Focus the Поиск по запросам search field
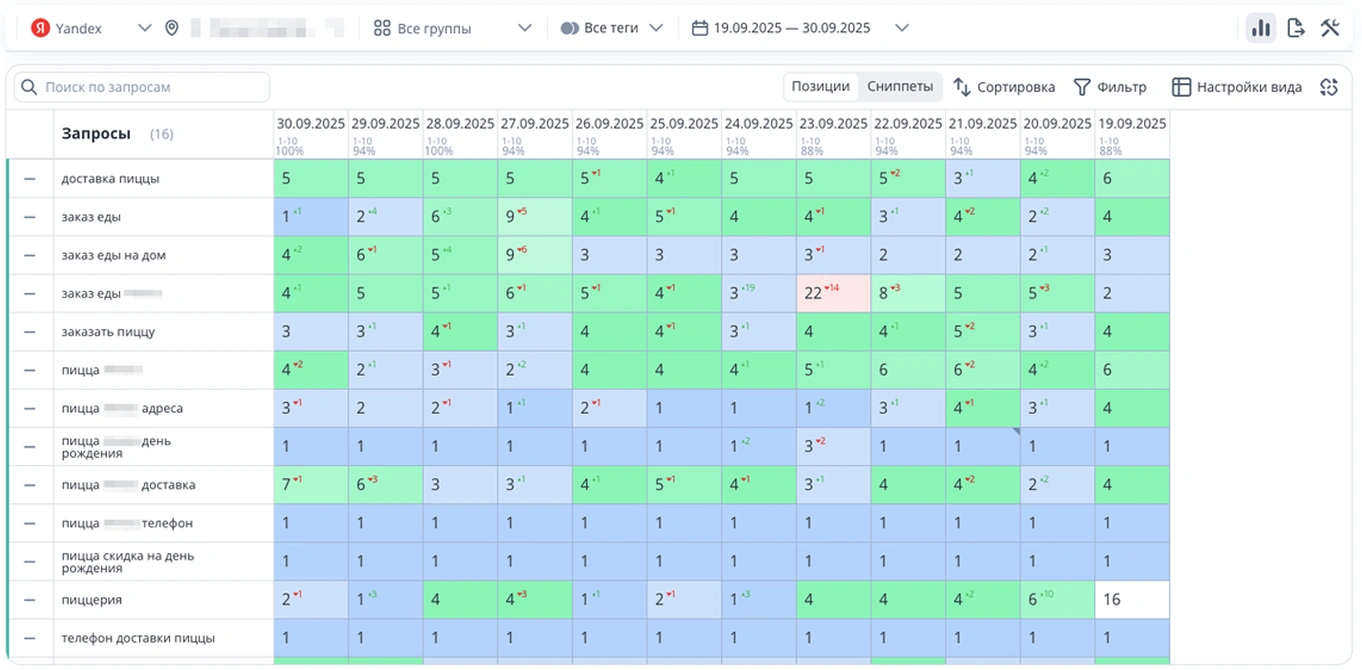The height and width of the screenshot is (670, 1362). coord(150,87)
